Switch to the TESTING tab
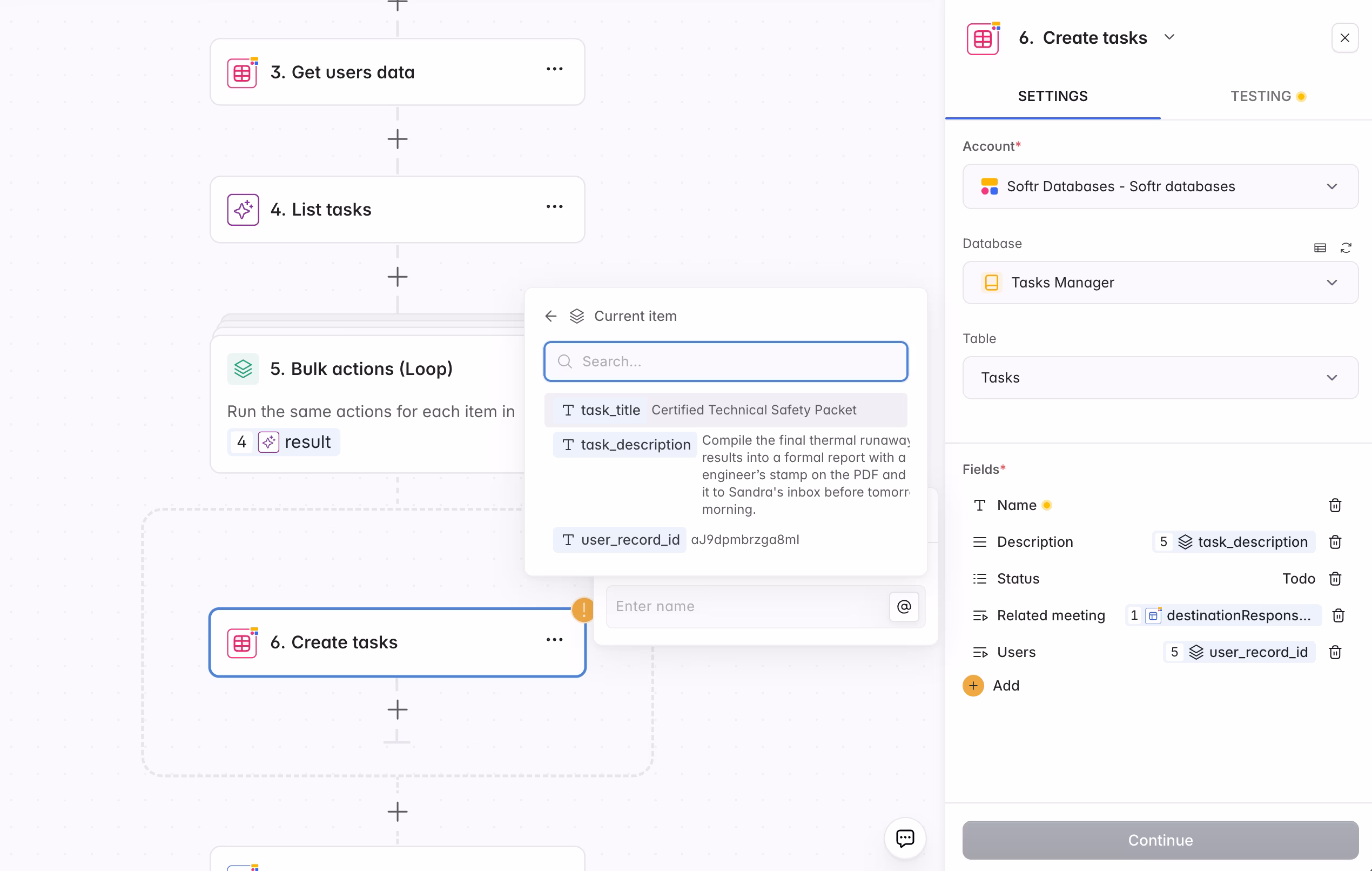 pos(1261,96)
